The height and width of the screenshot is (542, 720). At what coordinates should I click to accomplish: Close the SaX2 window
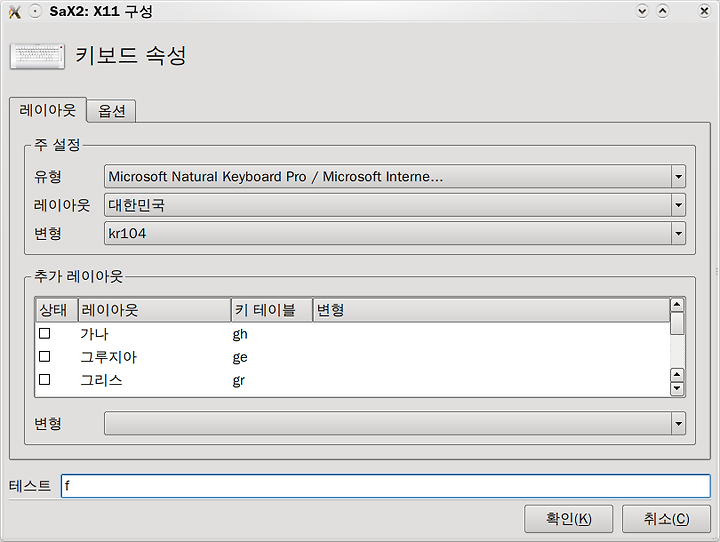[x=704, y=11]
